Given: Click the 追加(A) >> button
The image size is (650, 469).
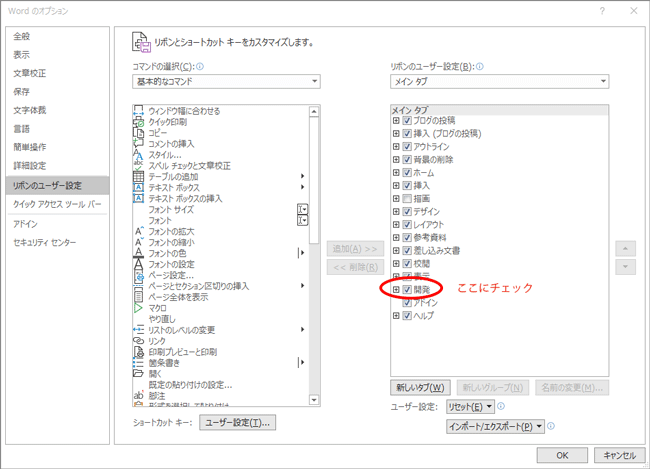Looking at the screenshot, I should (355, 249).
